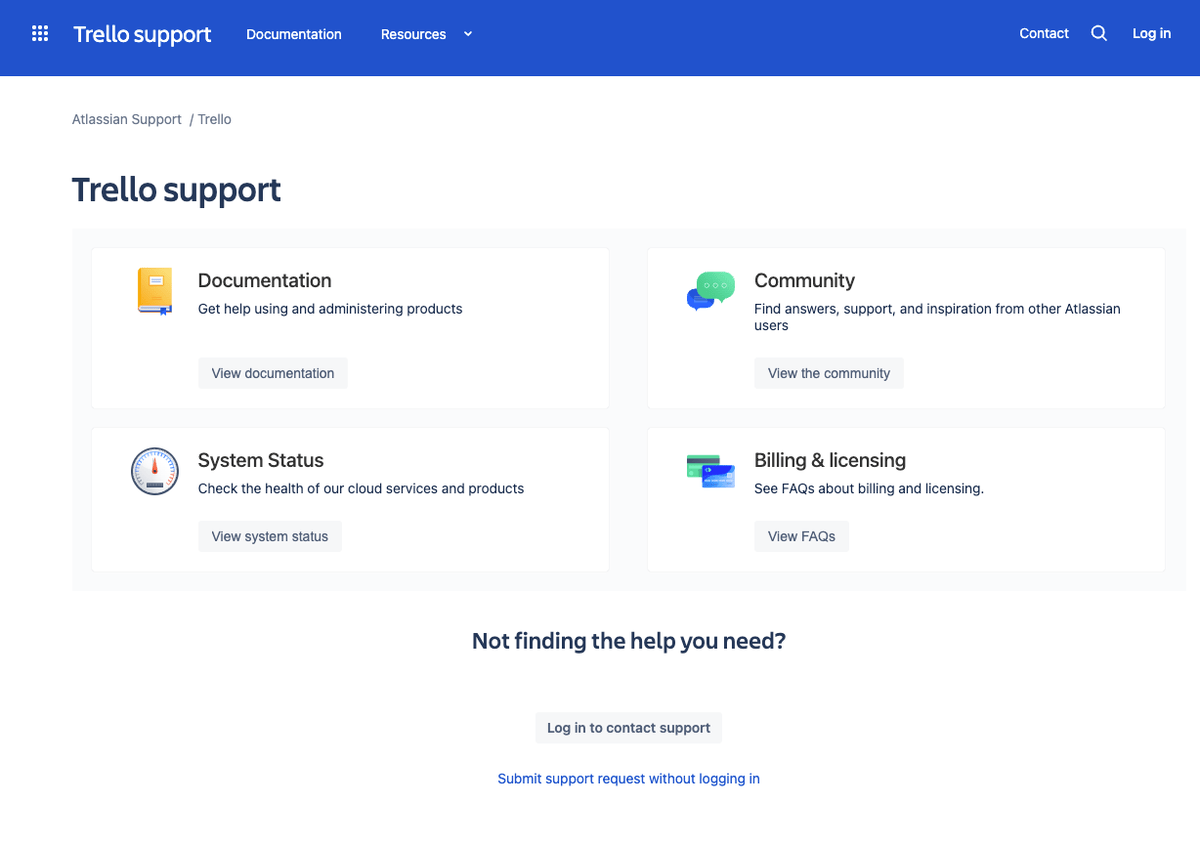
Task: Open Documentation in the top navigation
Action: pos(294,34)
